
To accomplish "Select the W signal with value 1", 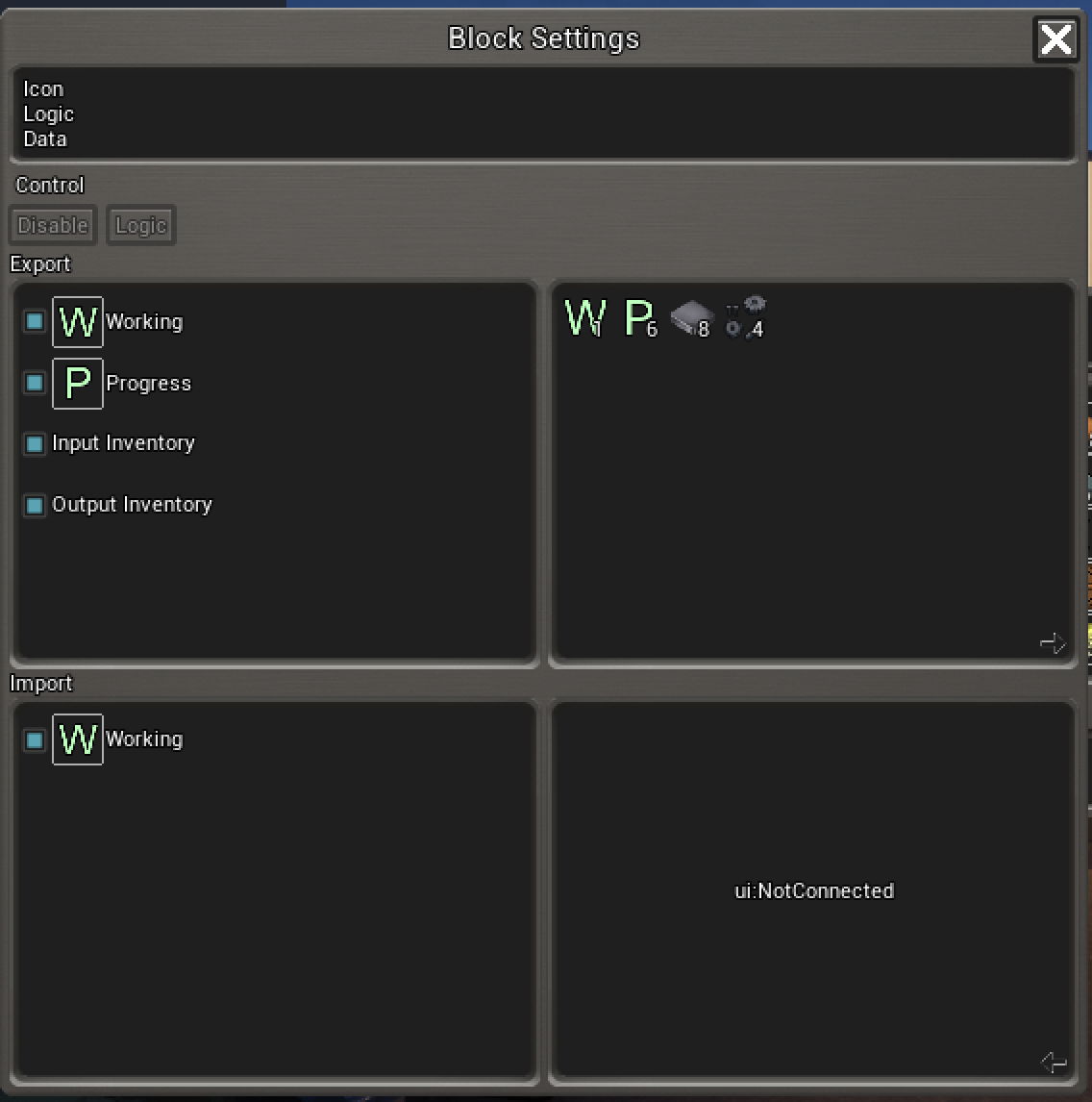I will point(584,318).
